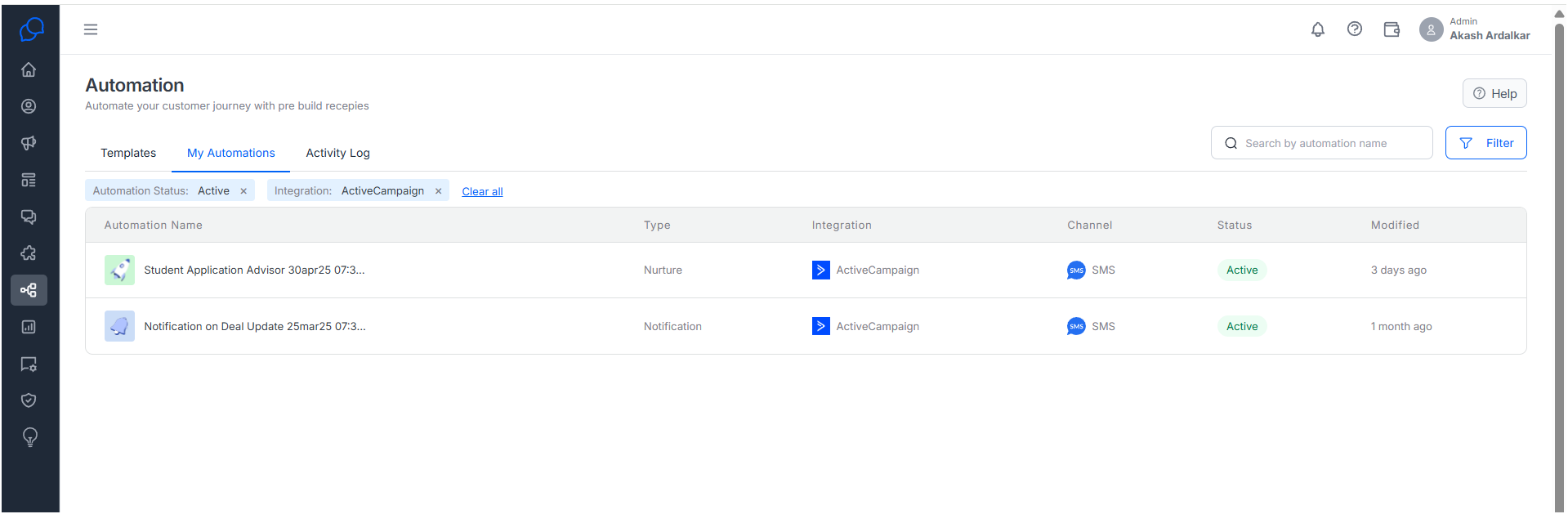Image resolution: width=1568 pixels, height=514 pixels.
Task: Click the lightbulb ideas sidebar icon
Action: click(29, 437)
